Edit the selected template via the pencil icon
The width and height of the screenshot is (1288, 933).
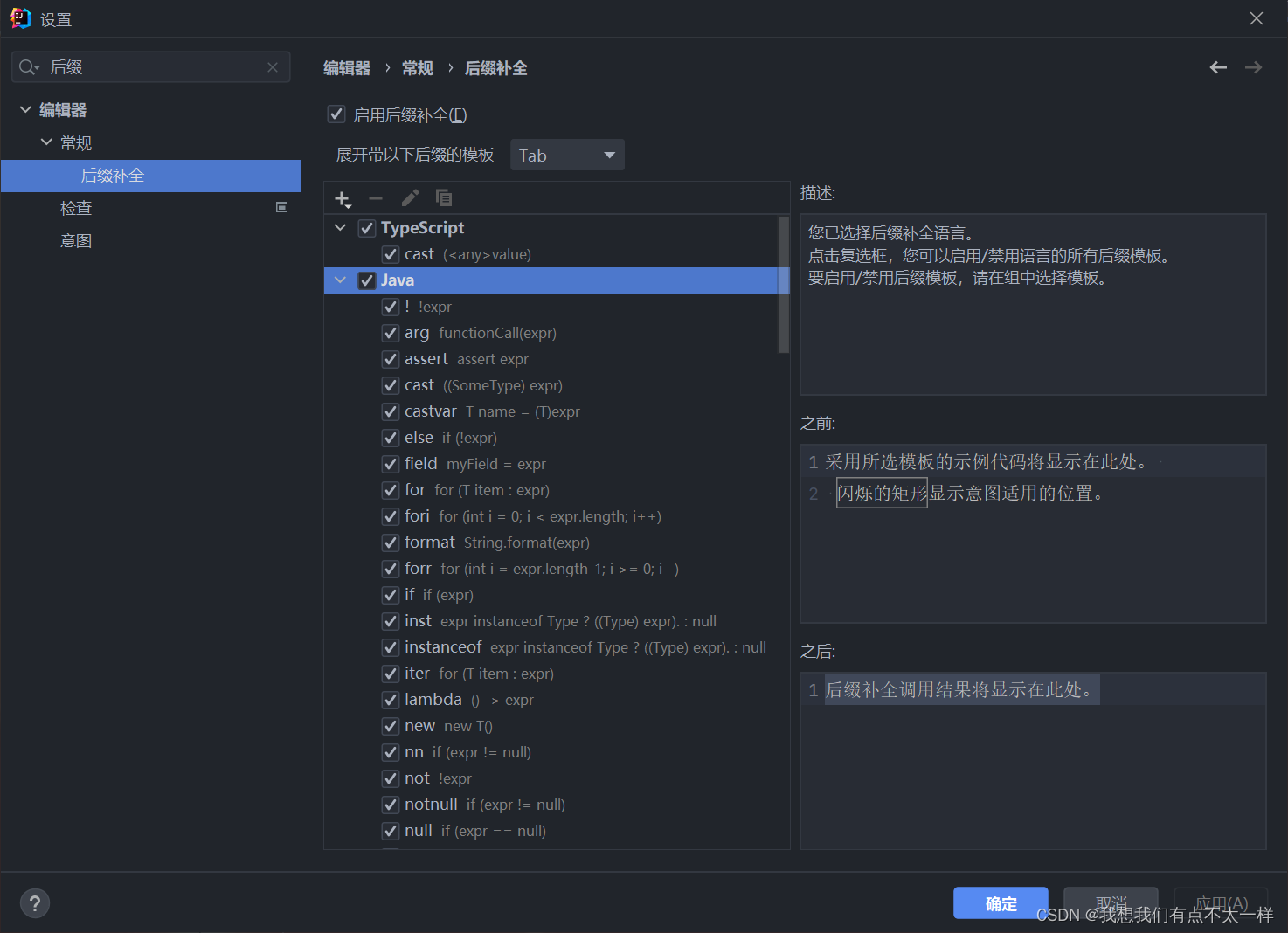410,197
